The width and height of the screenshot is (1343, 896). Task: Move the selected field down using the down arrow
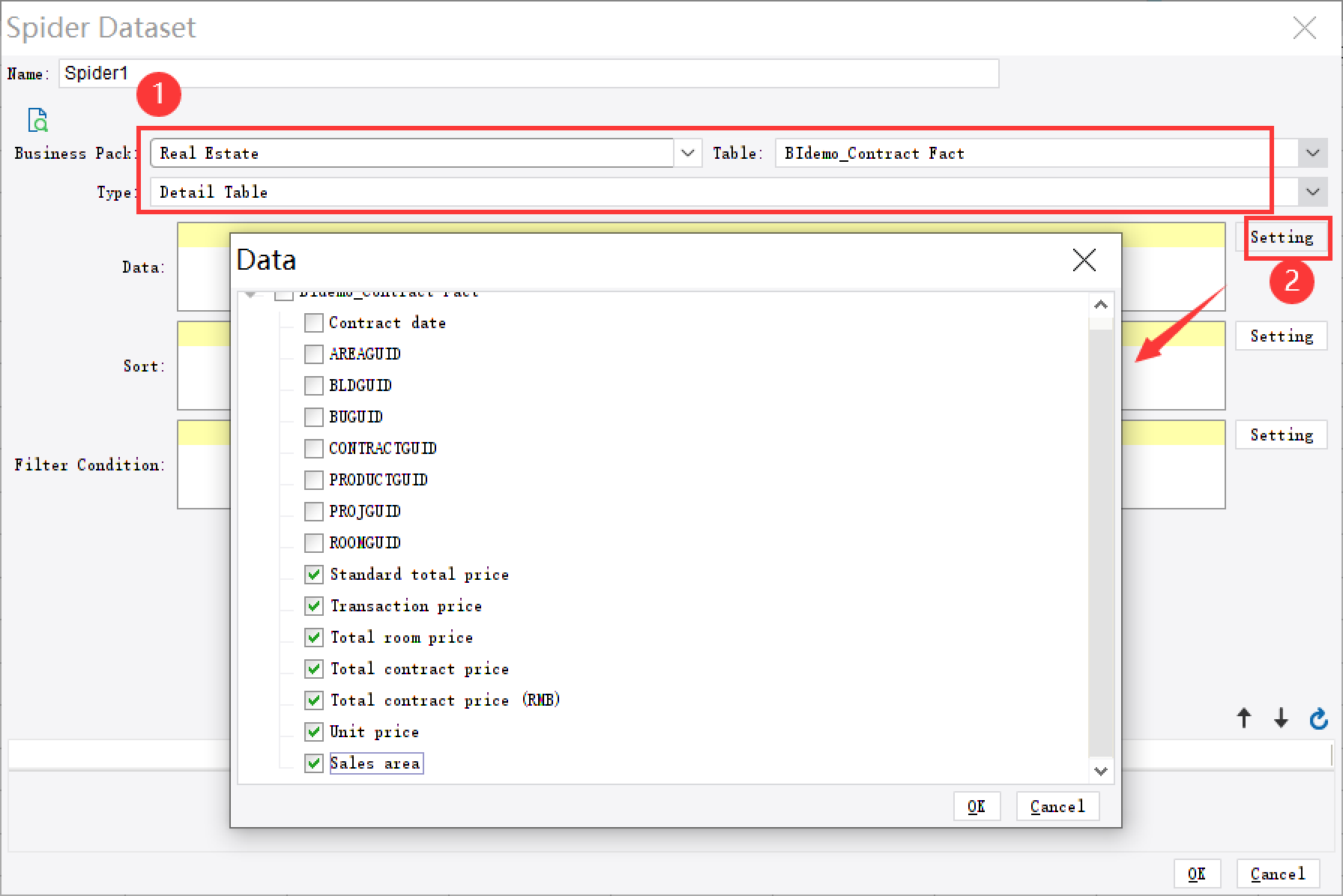coord(1280,718)
